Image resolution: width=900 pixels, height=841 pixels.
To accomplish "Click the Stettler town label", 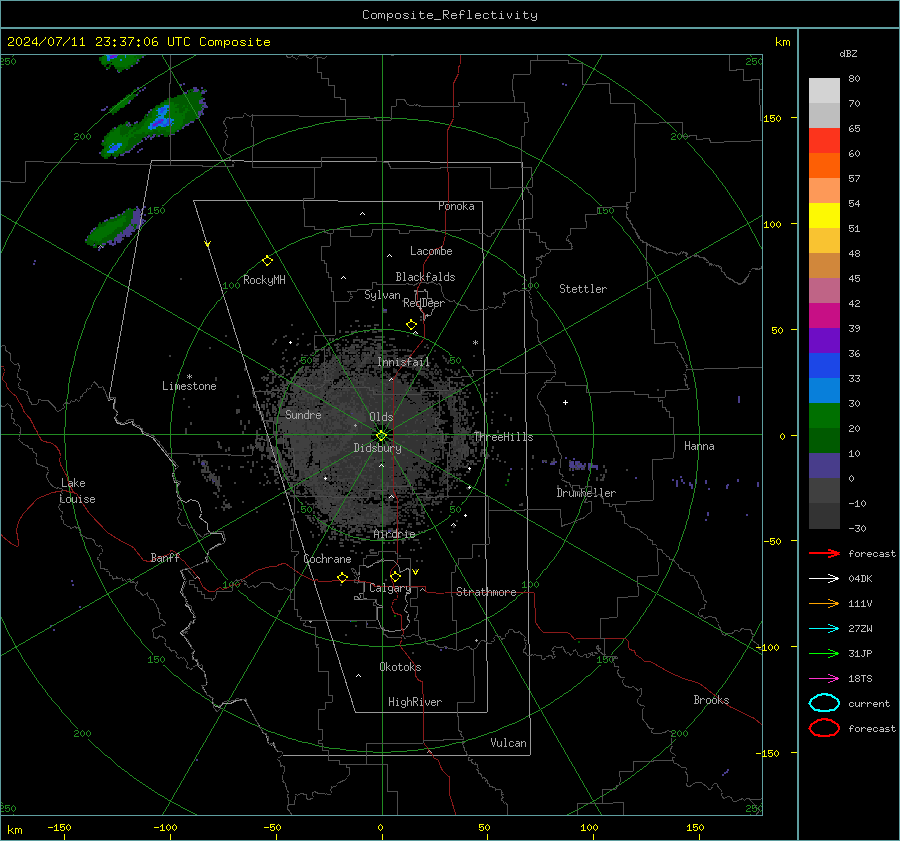I will [583, 289].
